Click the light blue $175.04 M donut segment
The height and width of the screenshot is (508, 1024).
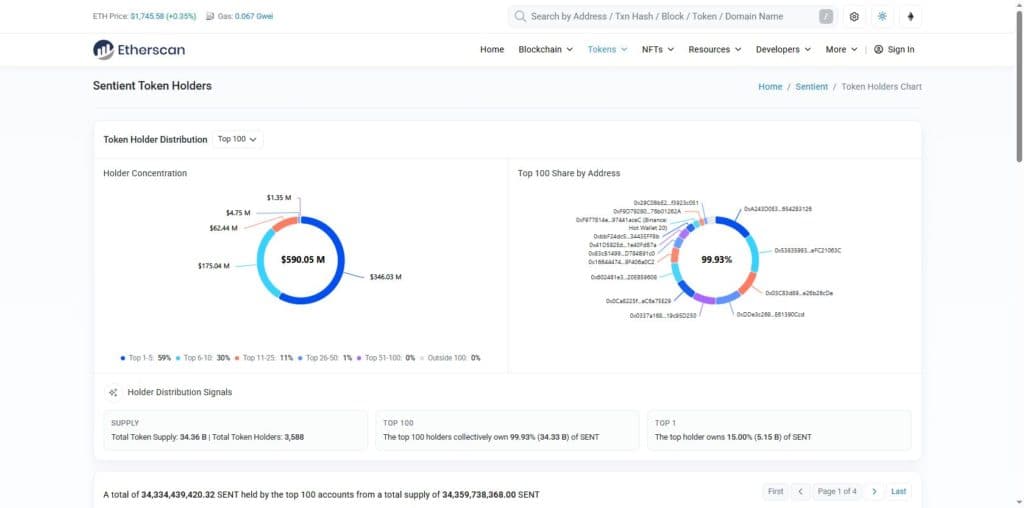[263, 268]
